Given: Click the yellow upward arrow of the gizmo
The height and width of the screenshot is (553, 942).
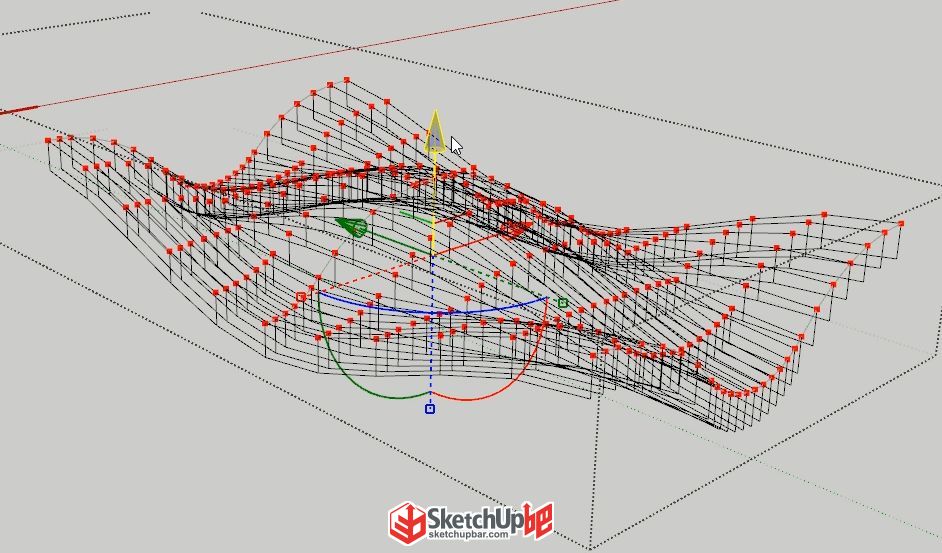Looking at the screenshot, I should pos(435,130).
